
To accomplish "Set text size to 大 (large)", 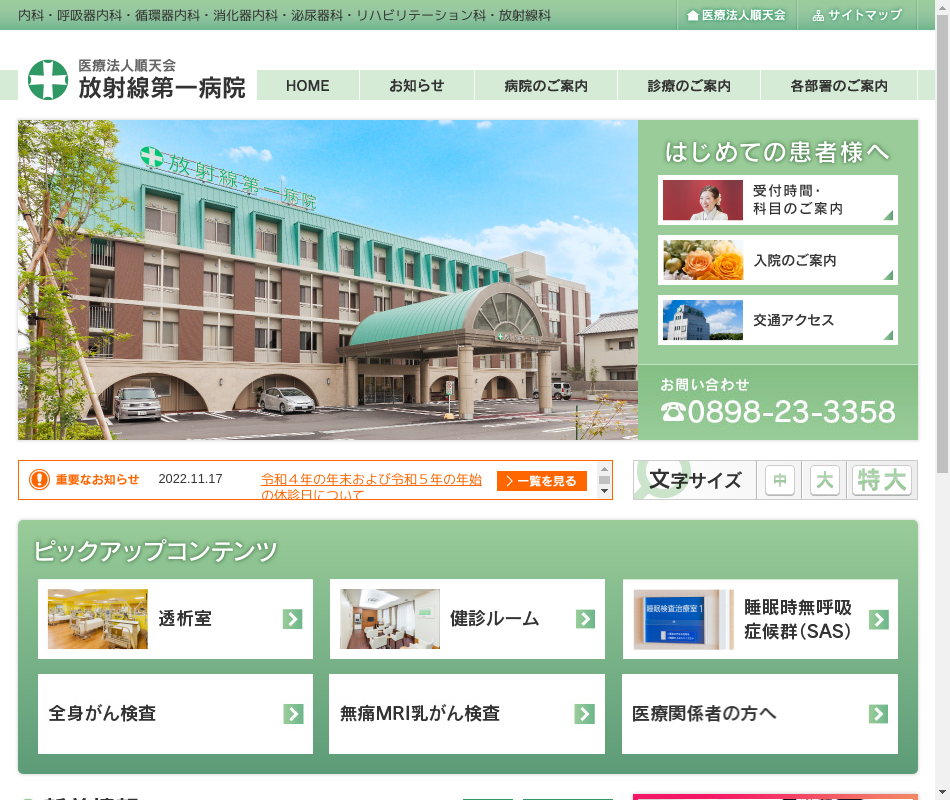I will coord(825,480).
